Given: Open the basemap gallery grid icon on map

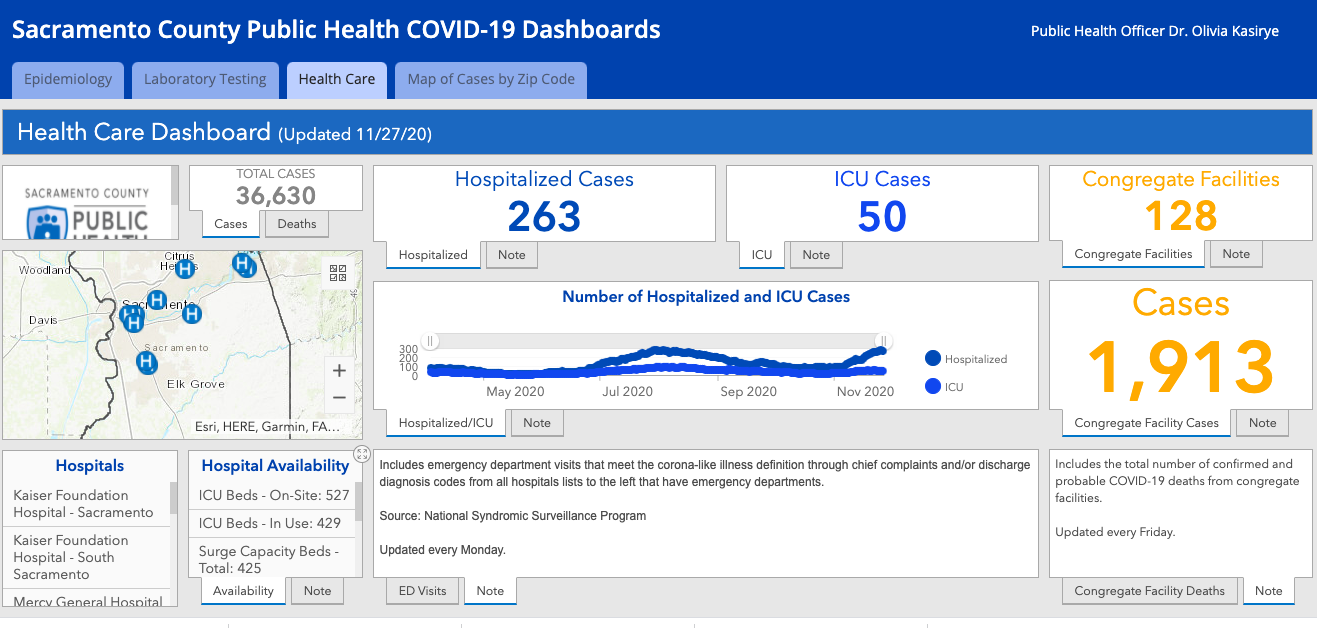Looking at the screenshot, I should click(338, 273).
